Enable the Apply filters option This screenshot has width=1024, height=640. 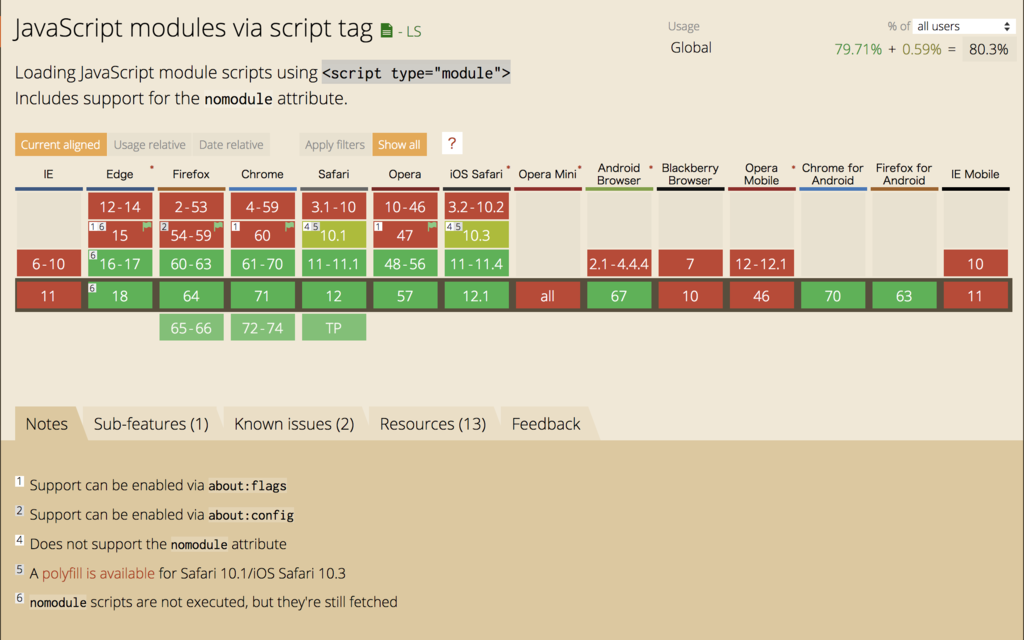click(335, 145)
